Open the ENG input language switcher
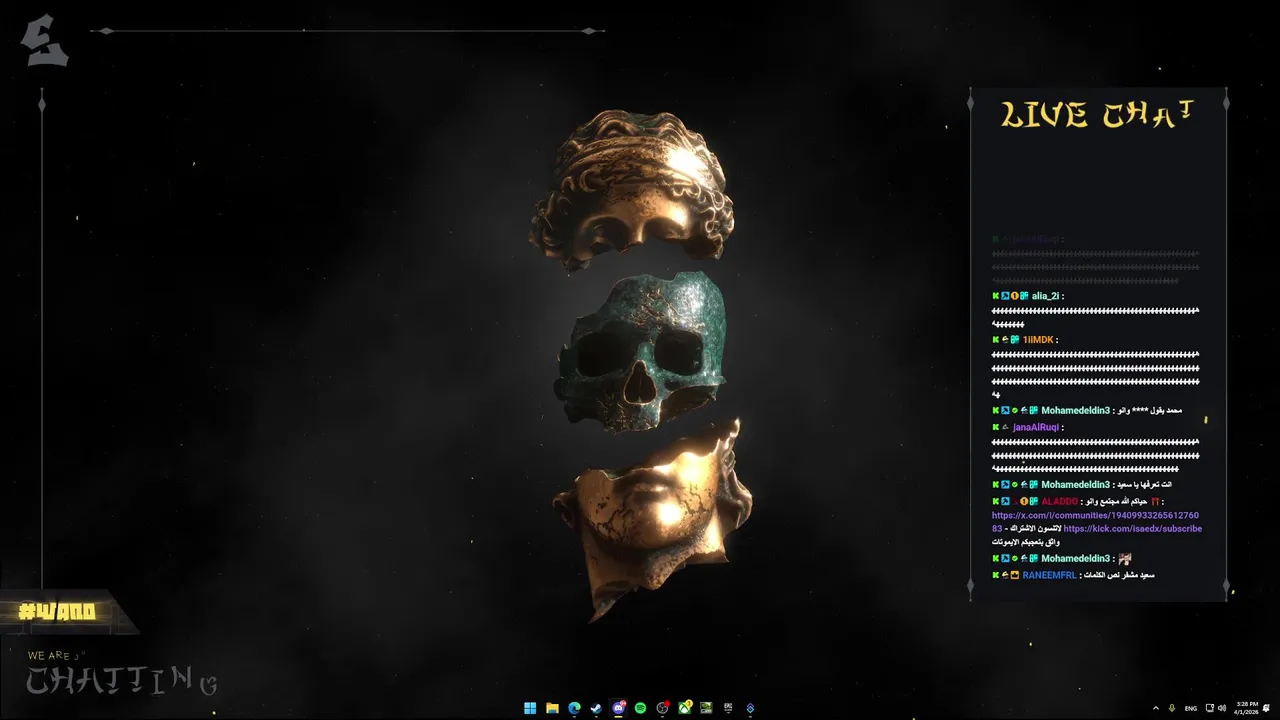 1191,708
